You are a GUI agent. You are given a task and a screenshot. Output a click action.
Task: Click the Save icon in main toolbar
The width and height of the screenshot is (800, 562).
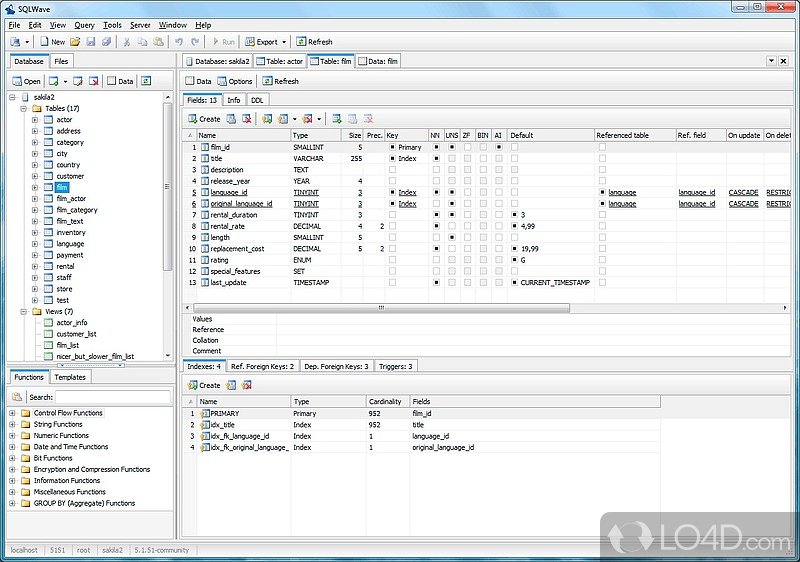click(x=91, y=42)
